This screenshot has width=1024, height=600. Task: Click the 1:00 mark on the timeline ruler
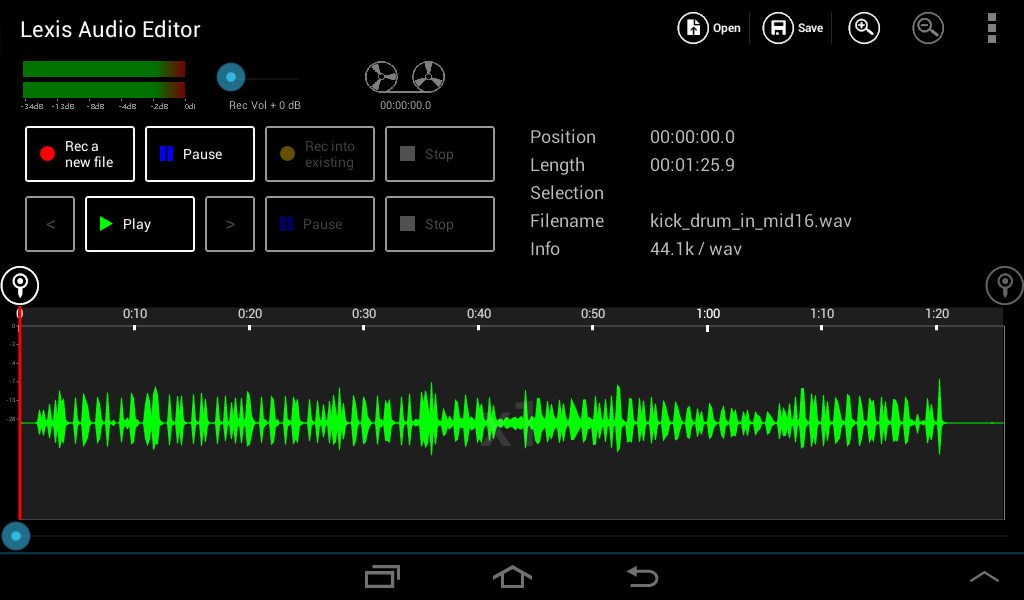tap(708, 314)
